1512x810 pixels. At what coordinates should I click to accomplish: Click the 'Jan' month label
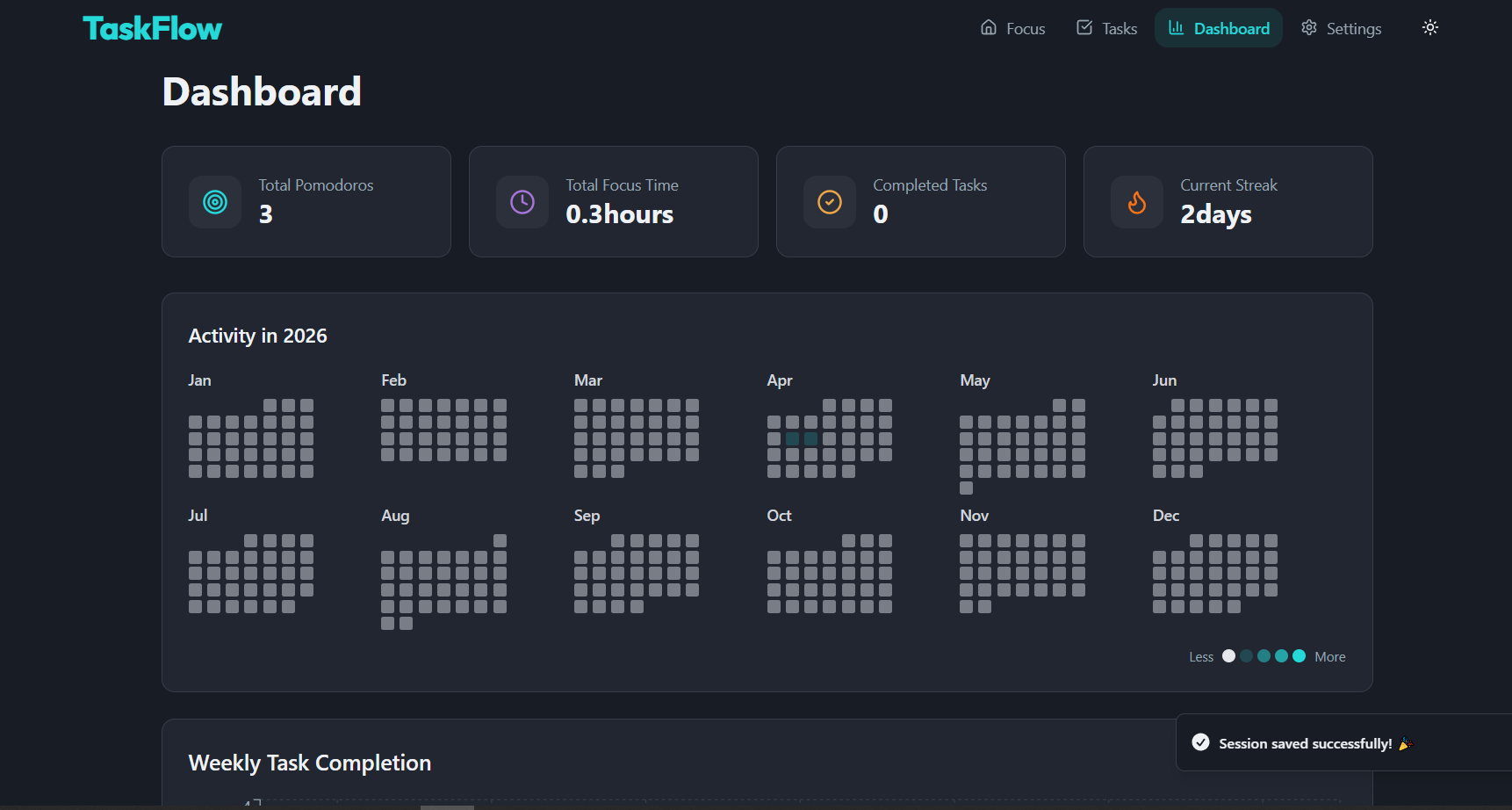(199, 380)
